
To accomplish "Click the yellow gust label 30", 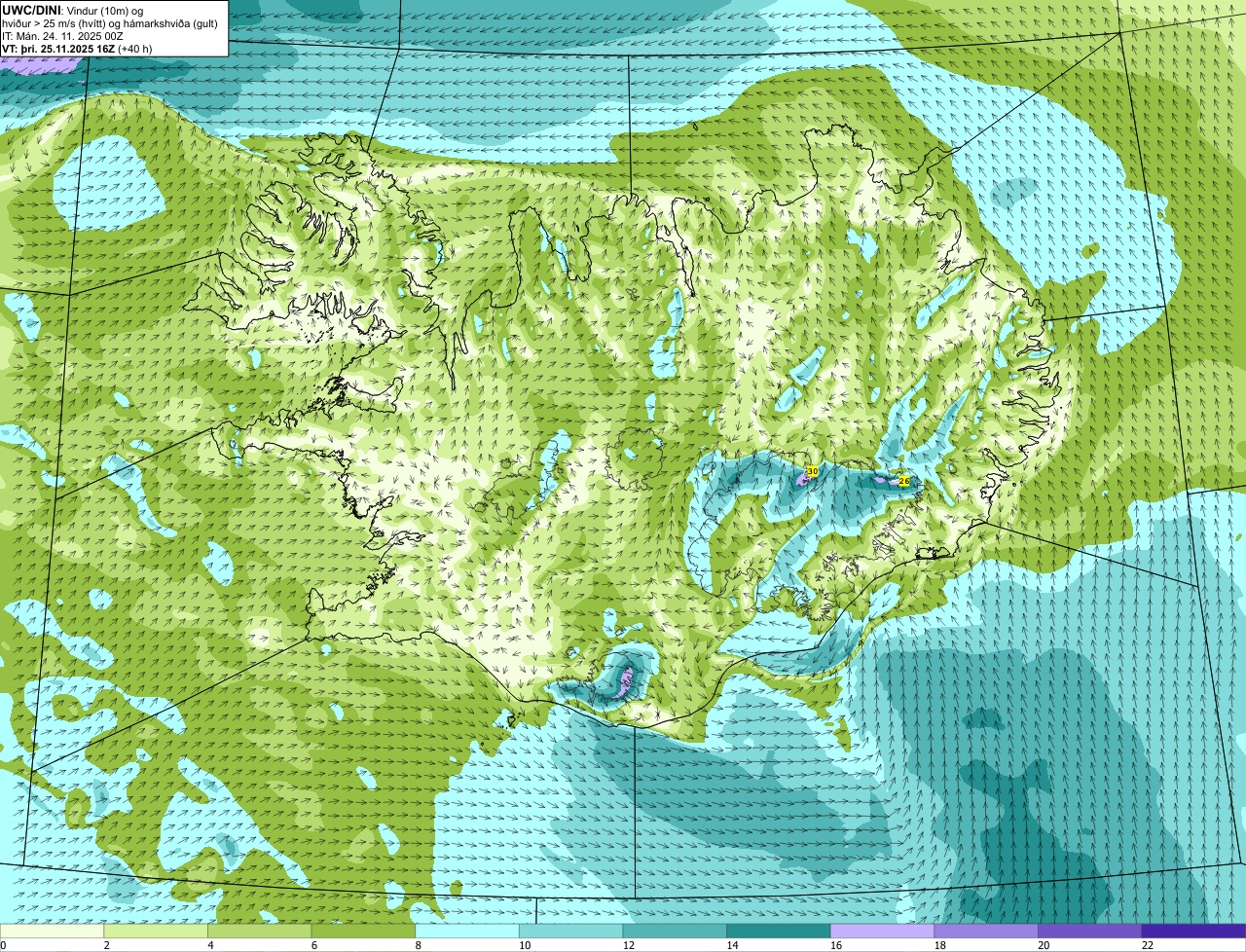I will [812, 471].
